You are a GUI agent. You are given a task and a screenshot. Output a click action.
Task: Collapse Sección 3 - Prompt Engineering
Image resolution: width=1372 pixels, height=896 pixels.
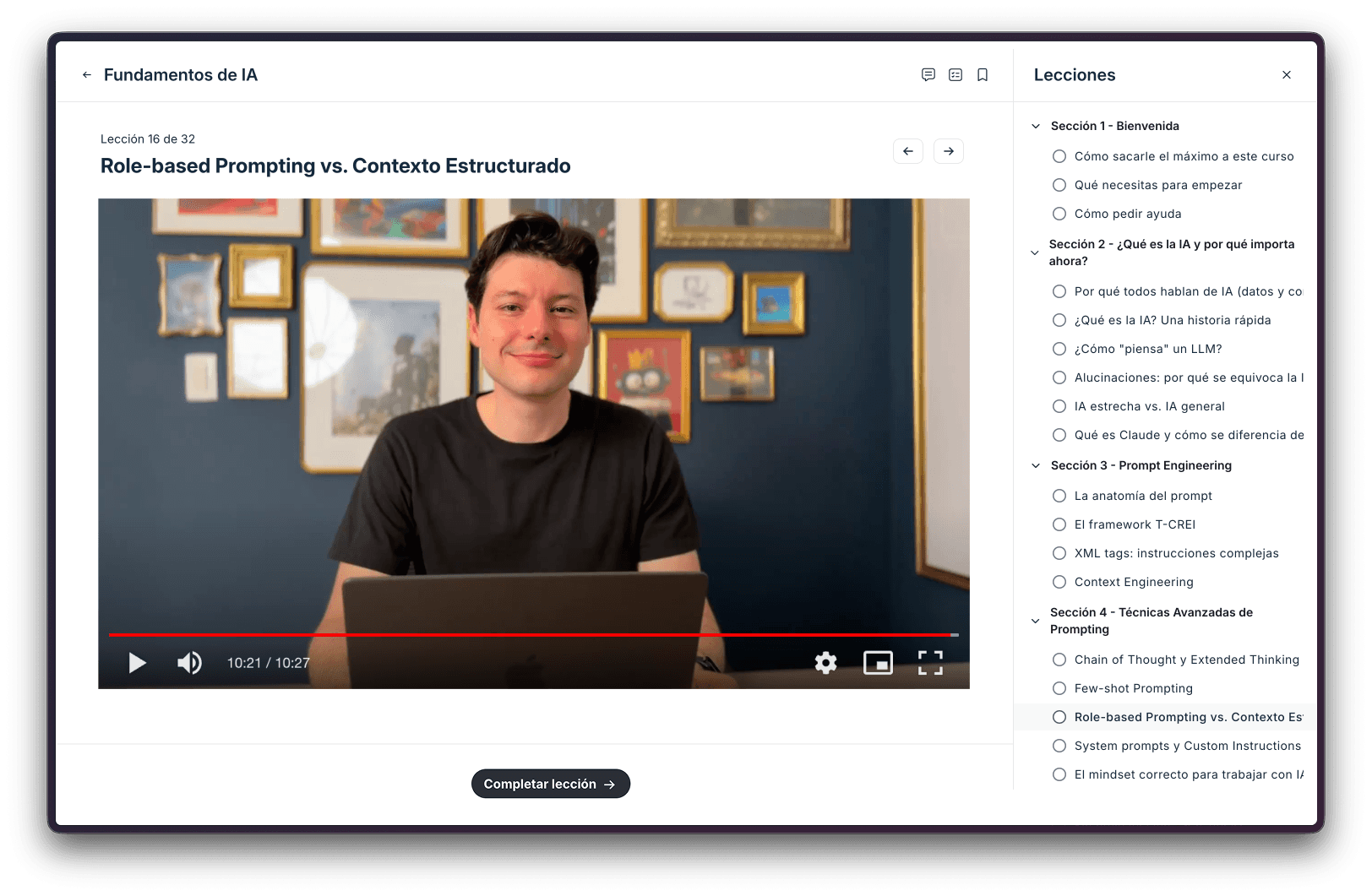1036,465
